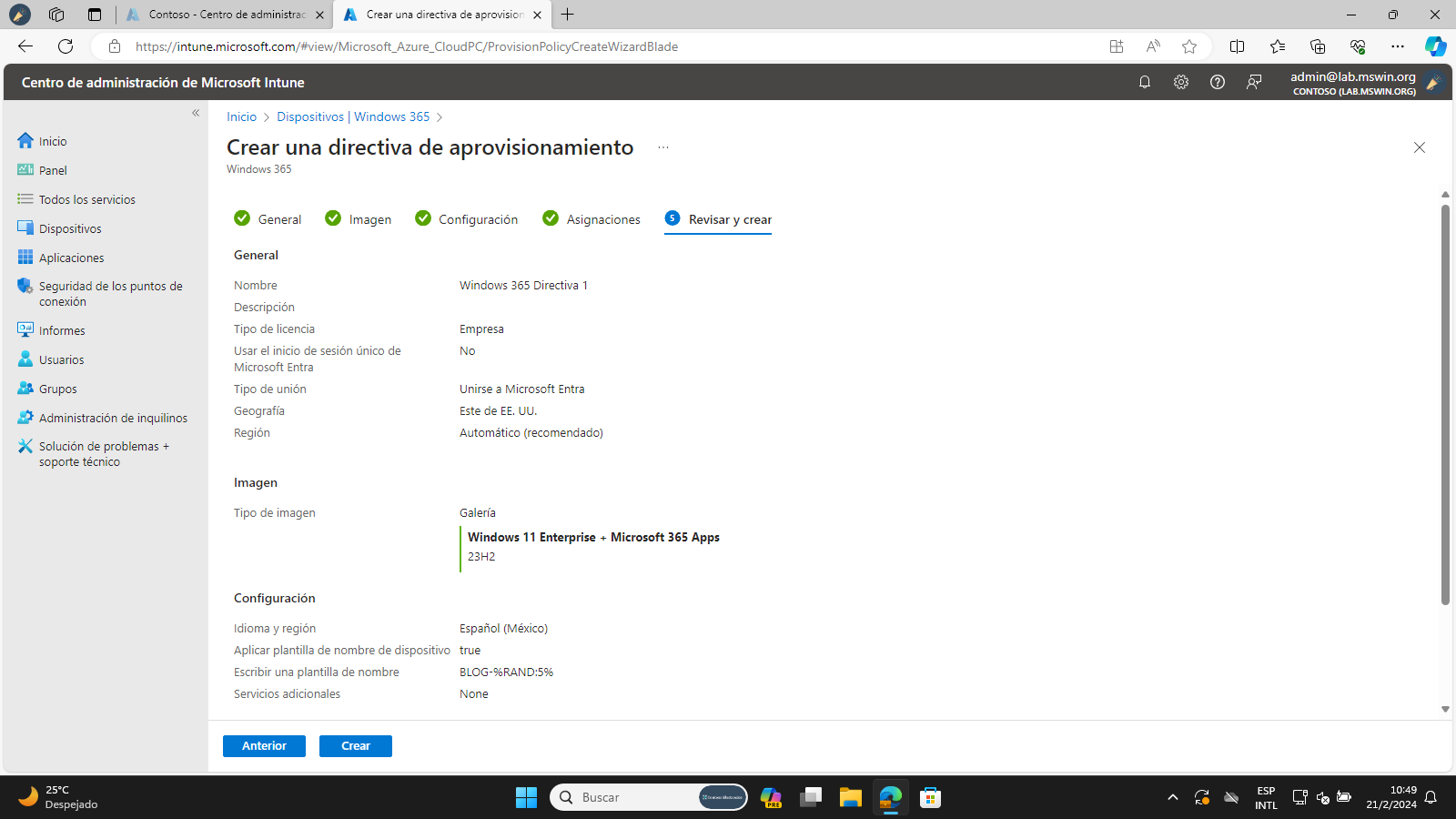Switch to the Imagen wizard step
The height and width of the screenshot is (819, 1456).
(359, 219)
